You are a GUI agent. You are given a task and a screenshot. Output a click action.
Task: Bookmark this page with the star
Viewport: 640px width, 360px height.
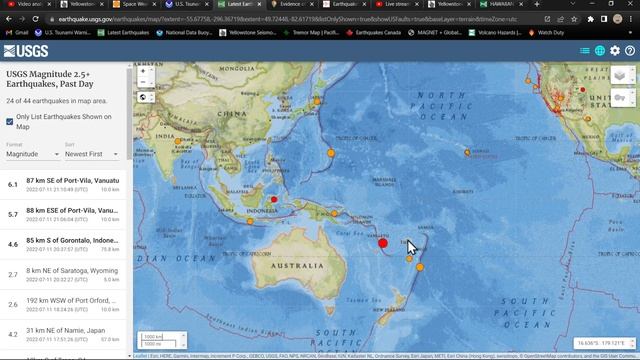574,19
